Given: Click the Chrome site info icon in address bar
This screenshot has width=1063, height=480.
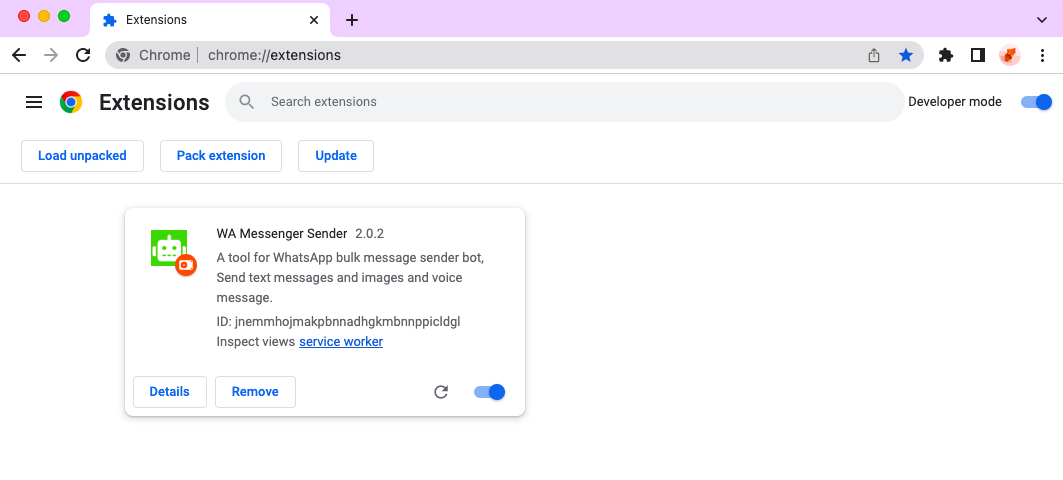Looking at the screenshot, I should point(123,56).
